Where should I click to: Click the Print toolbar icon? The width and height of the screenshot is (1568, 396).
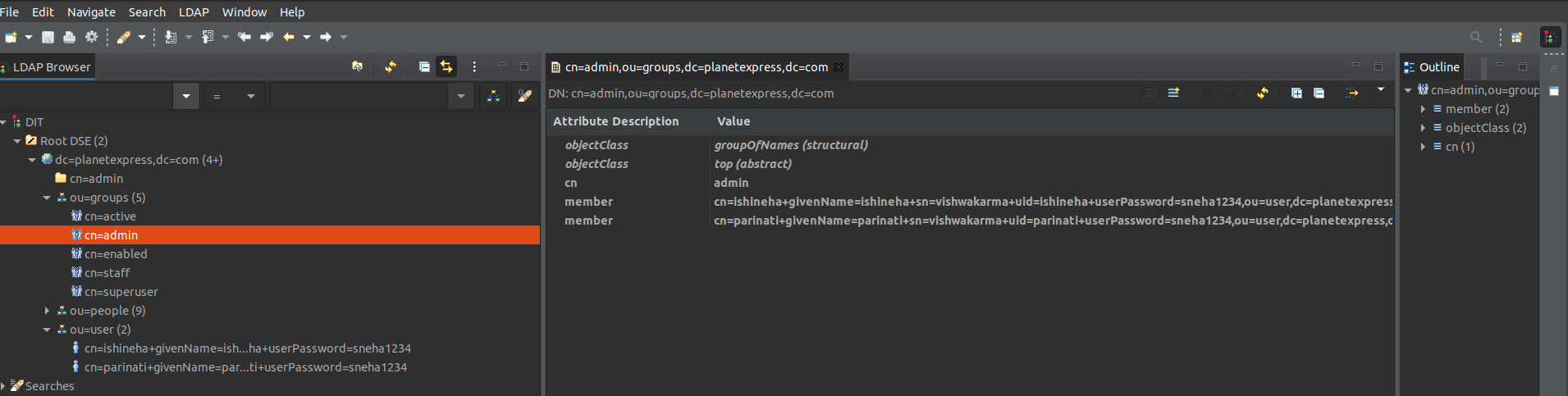pos(69,37)
